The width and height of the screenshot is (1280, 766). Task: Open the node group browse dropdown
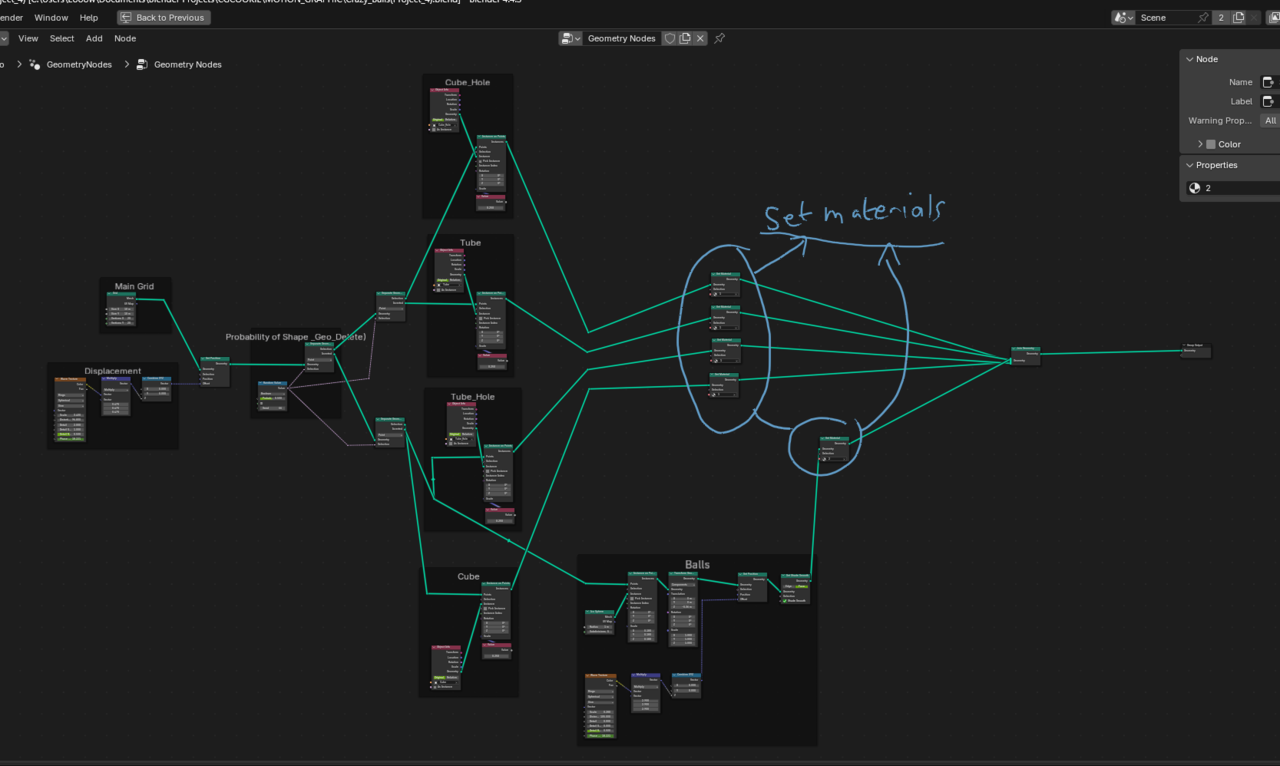(x=571, y=38)
